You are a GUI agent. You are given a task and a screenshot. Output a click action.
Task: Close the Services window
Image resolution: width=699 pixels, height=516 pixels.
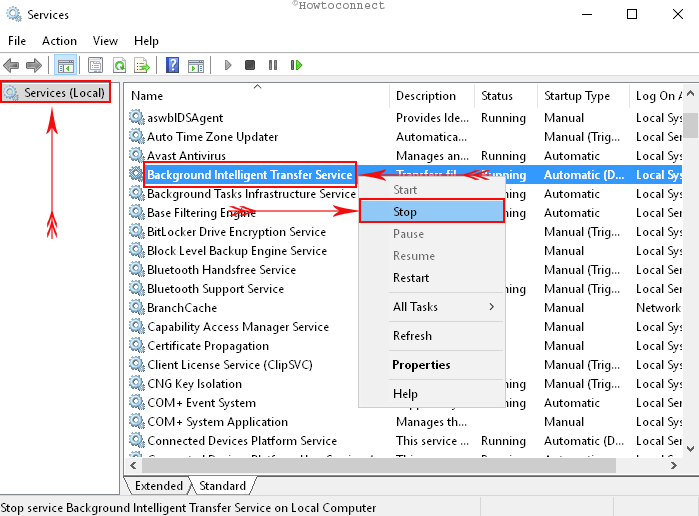[x=678, y=14]
